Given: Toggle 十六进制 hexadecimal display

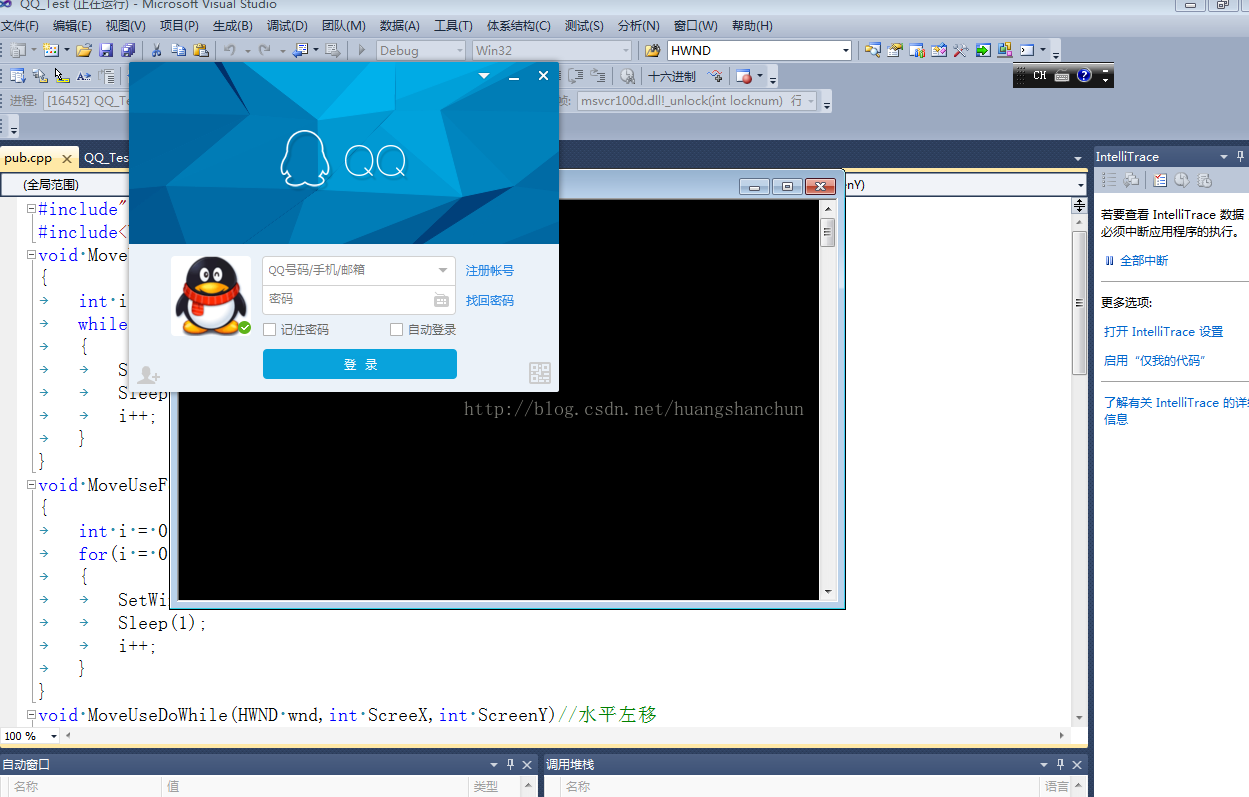Looking at the screenshot, I should coord(672,76).
